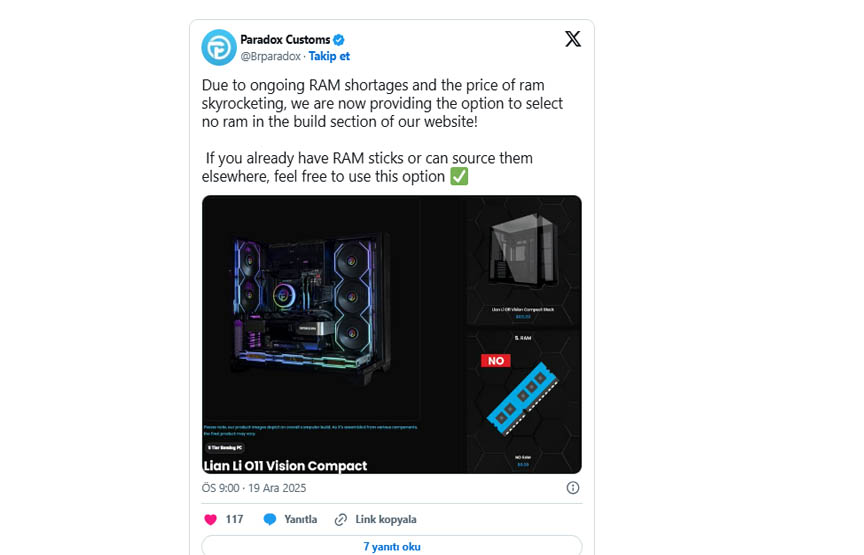The width and height of the screenshot is (864, 555).
Task: Click the Link kopyala label
Action: (x=386, y=519)
